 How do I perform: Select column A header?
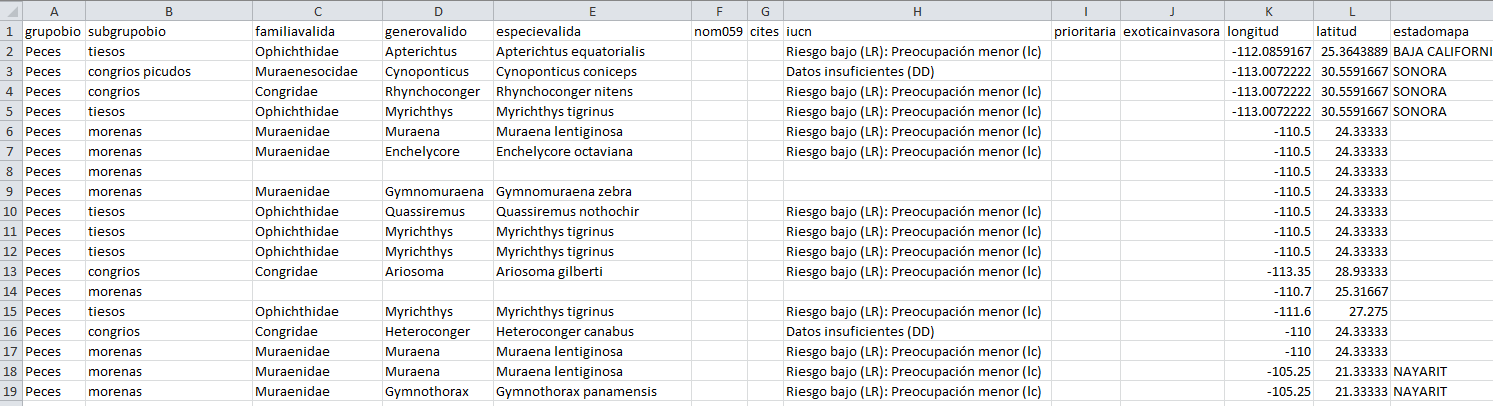52,11
